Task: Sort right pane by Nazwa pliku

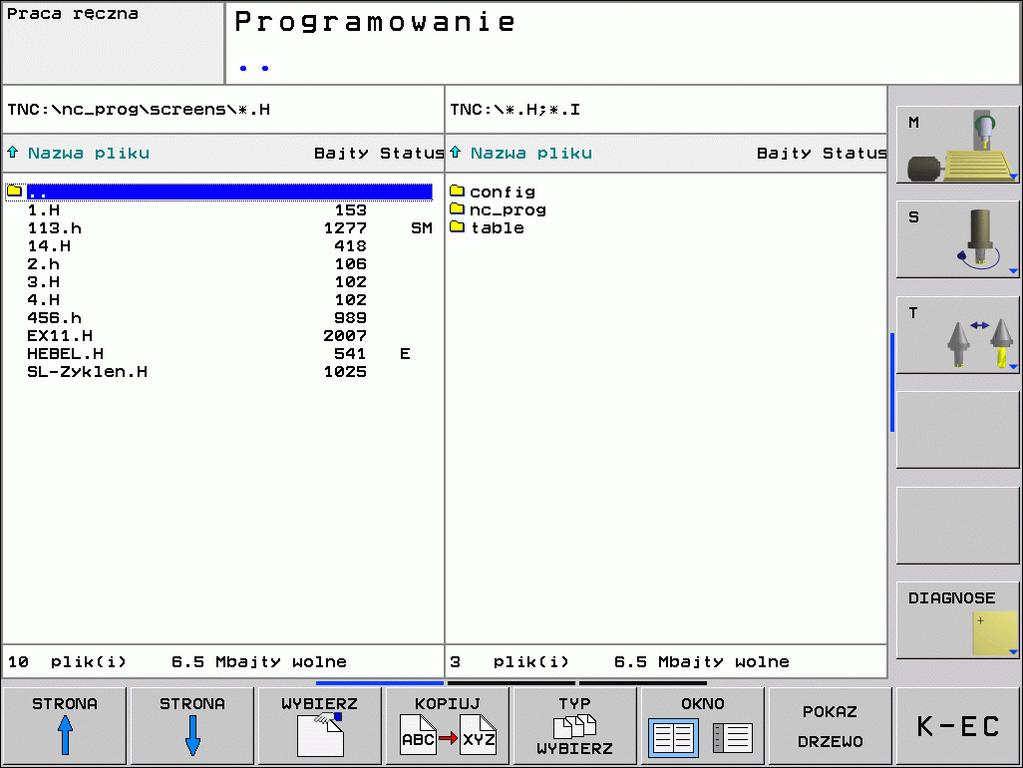Action: coord(531,153)
